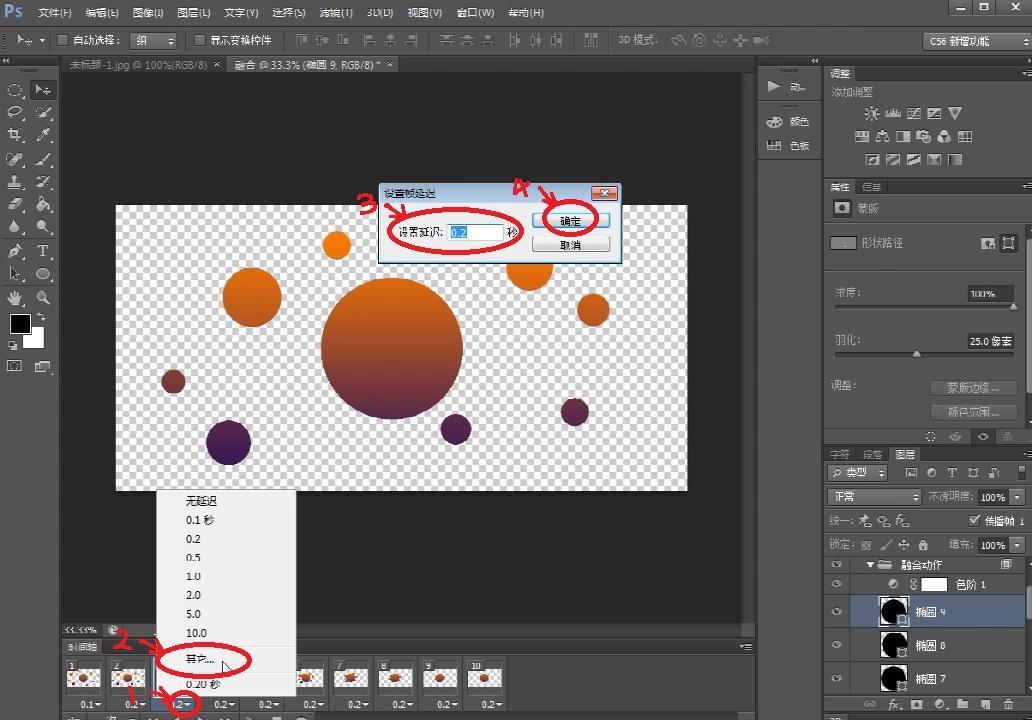1032x720 pixels.
Task: Hide the 椭圆 8 layer
Action: [837, 645]
